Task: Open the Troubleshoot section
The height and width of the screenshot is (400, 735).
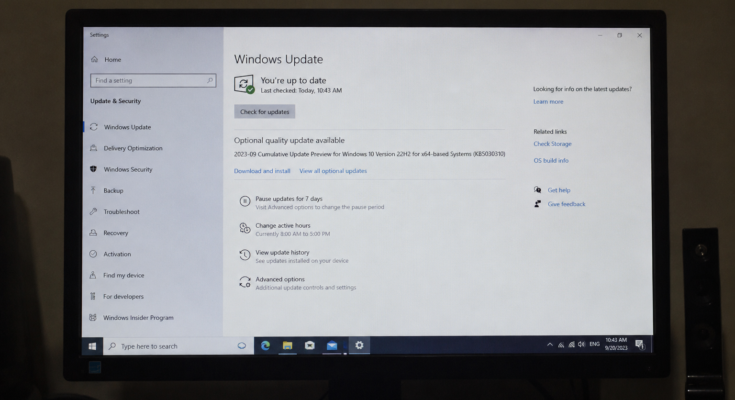Action: pyautogui.click(x=121, y=211)
